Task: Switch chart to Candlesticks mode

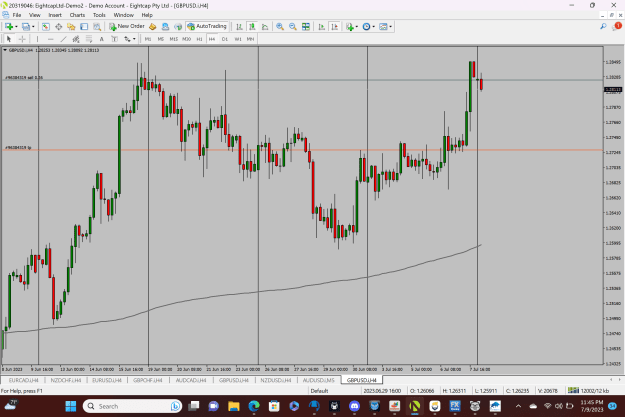Action: [252, 27]
